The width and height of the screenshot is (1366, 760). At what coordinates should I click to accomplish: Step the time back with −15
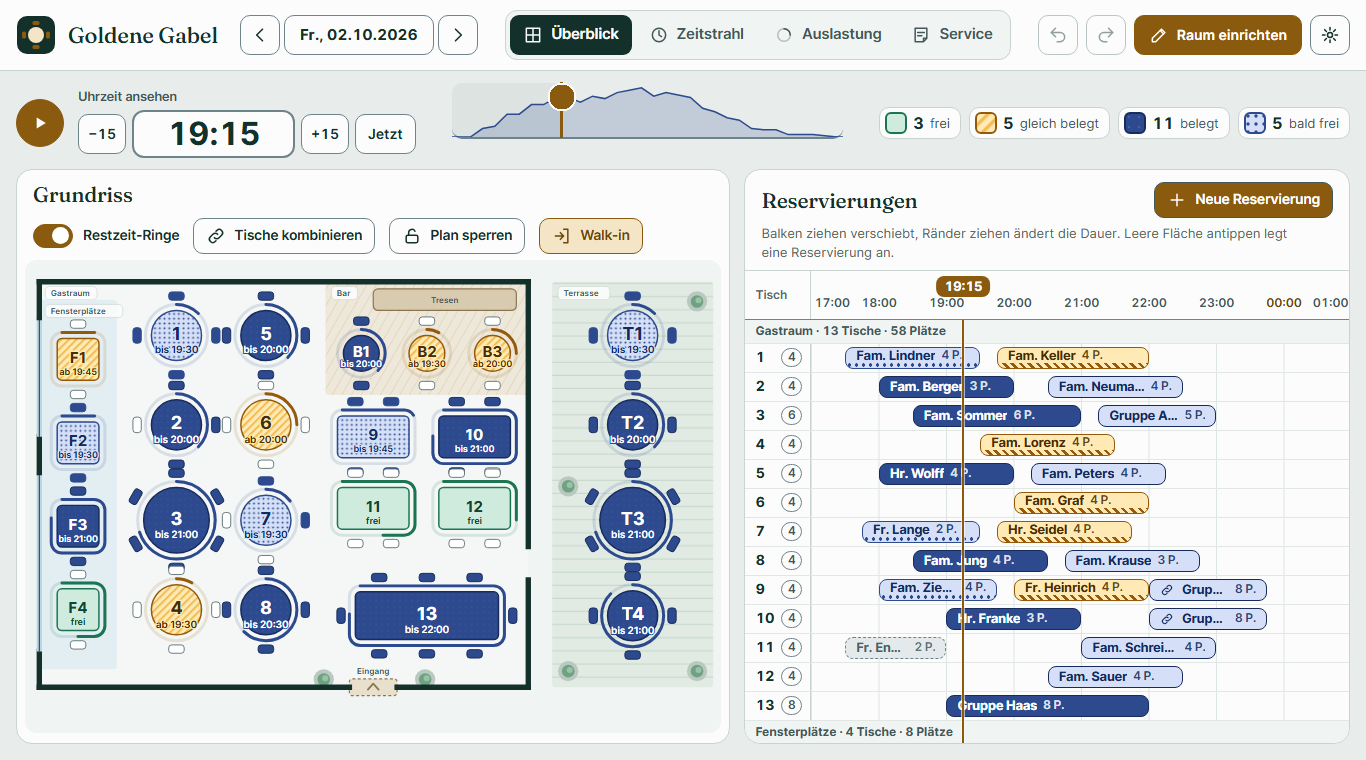click(102, 134)
